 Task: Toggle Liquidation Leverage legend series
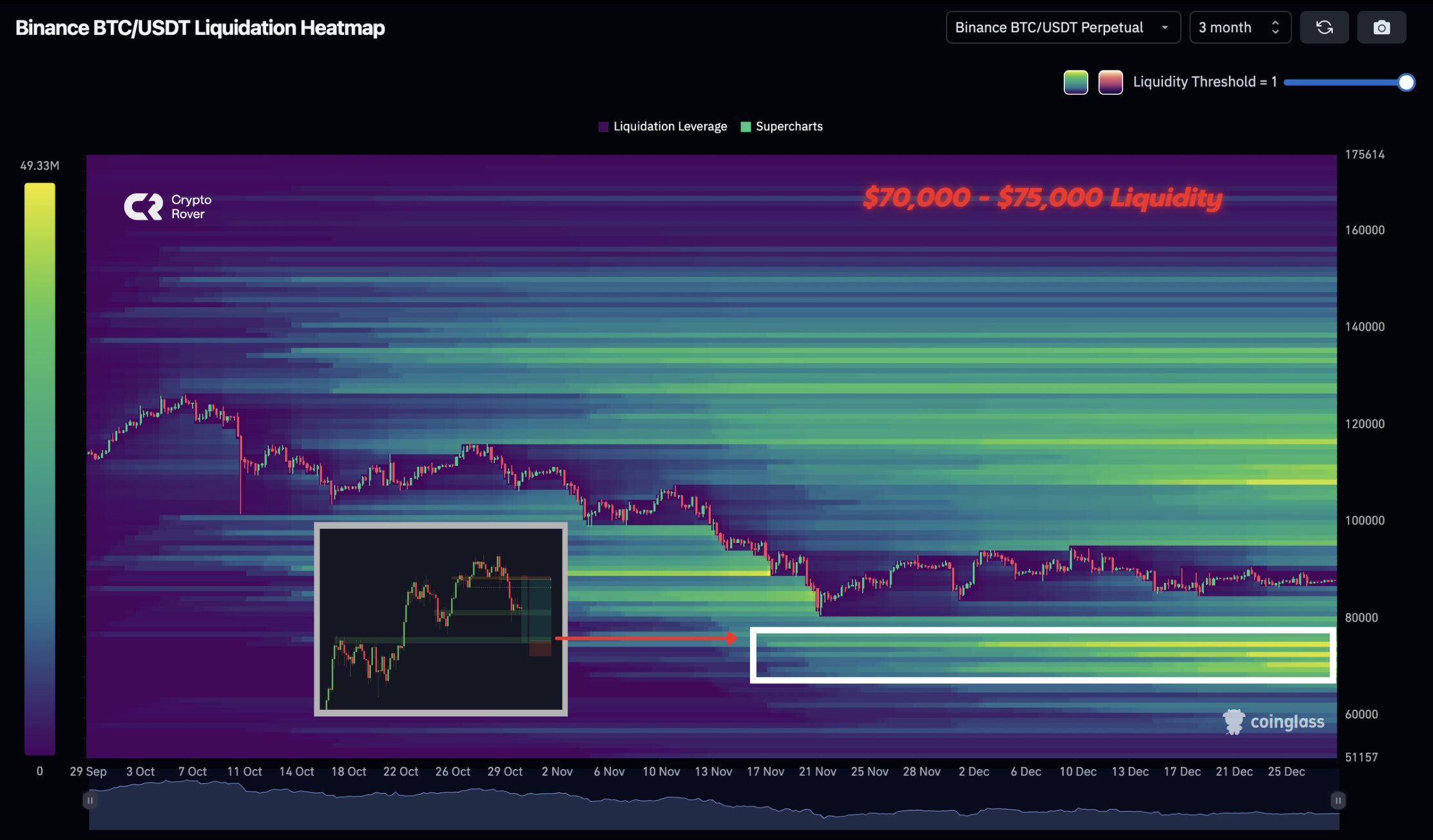[x=662, y=127]
